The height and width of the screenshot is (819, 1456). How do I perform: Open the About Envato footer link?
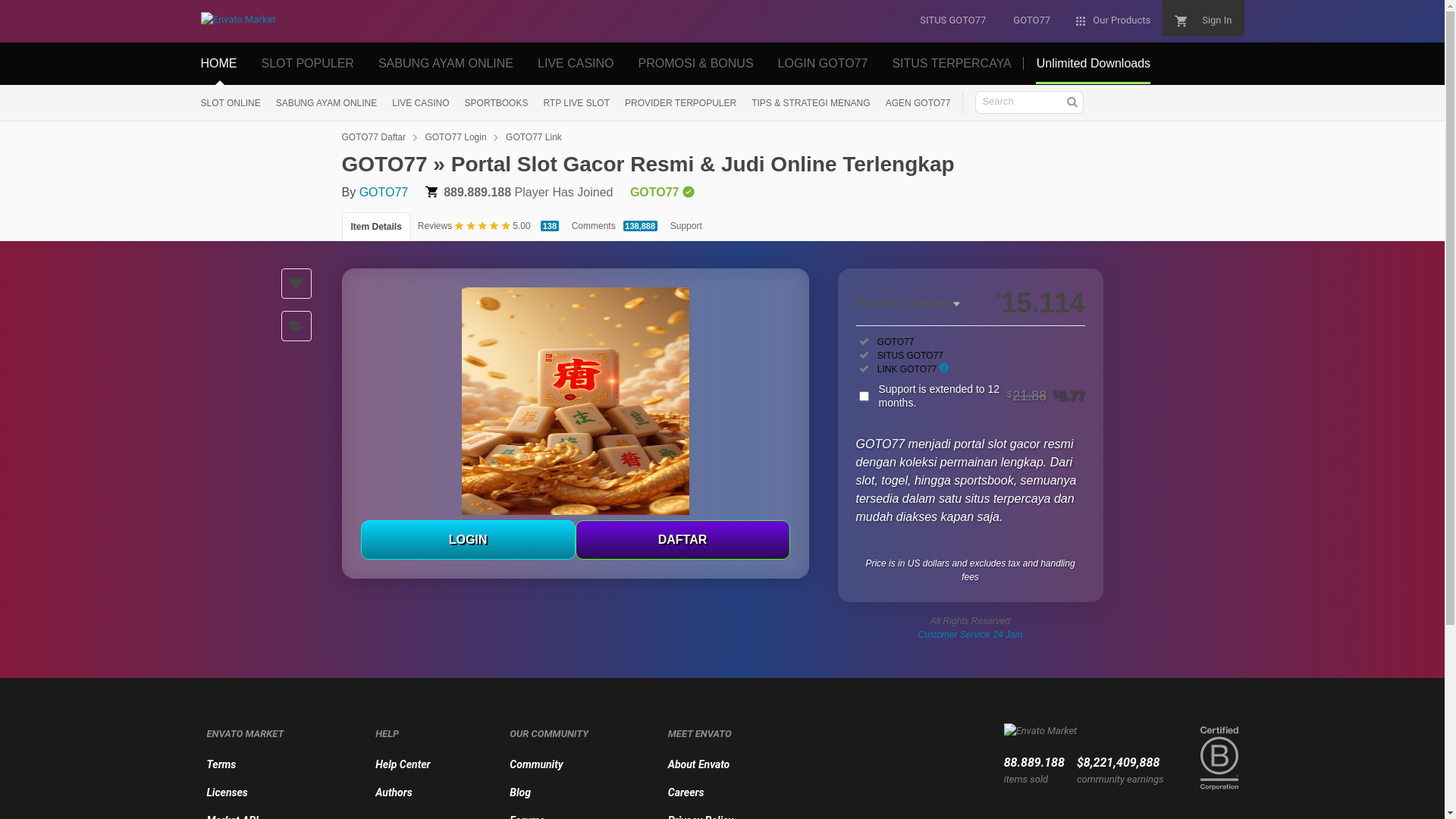coord(698,764)
